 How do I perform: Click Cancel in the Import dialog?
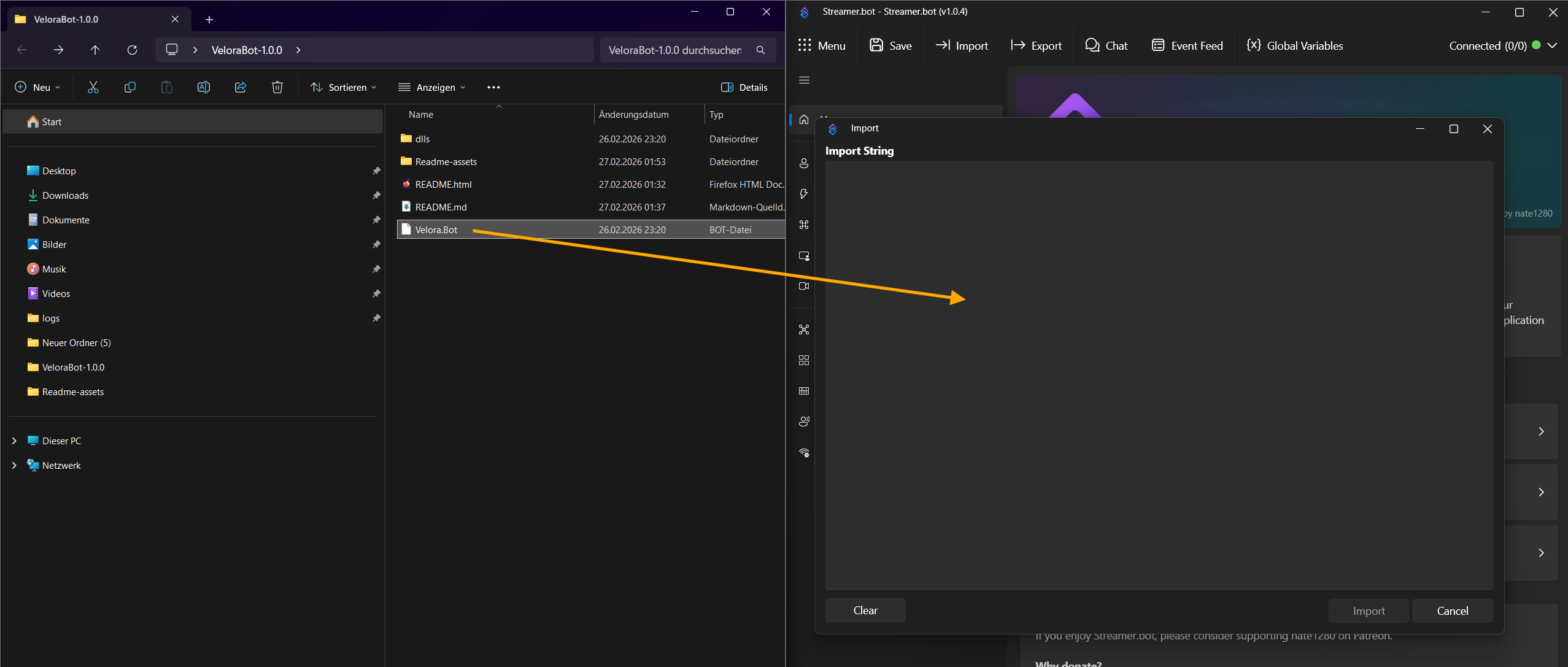click(x=1453, y=611)
